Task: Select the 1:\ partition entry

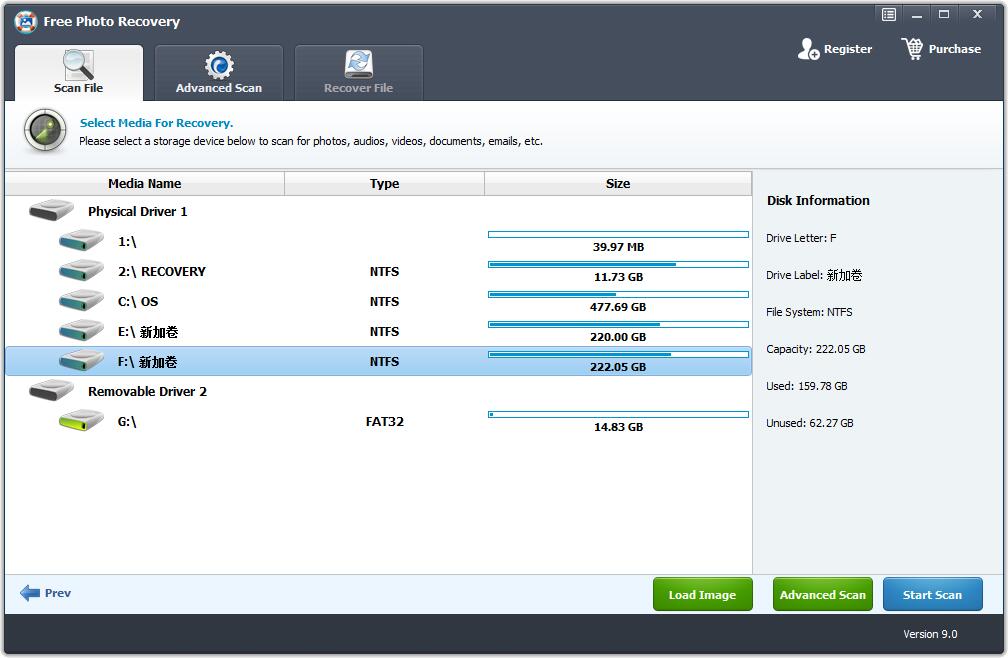Action: pos(378,242)
